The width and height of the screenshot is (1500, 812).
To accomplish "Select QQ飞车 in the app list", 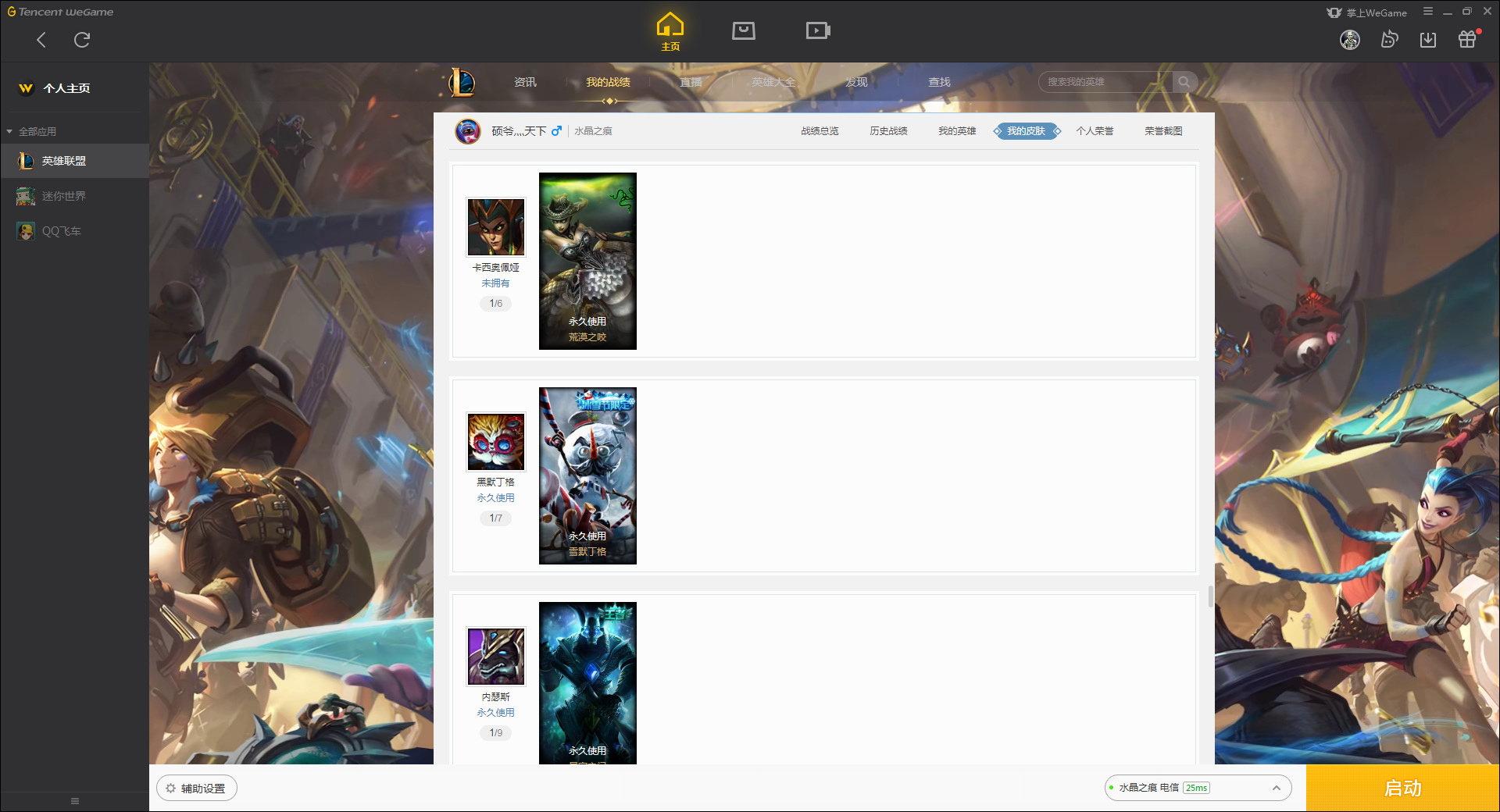I will (74, 231).
